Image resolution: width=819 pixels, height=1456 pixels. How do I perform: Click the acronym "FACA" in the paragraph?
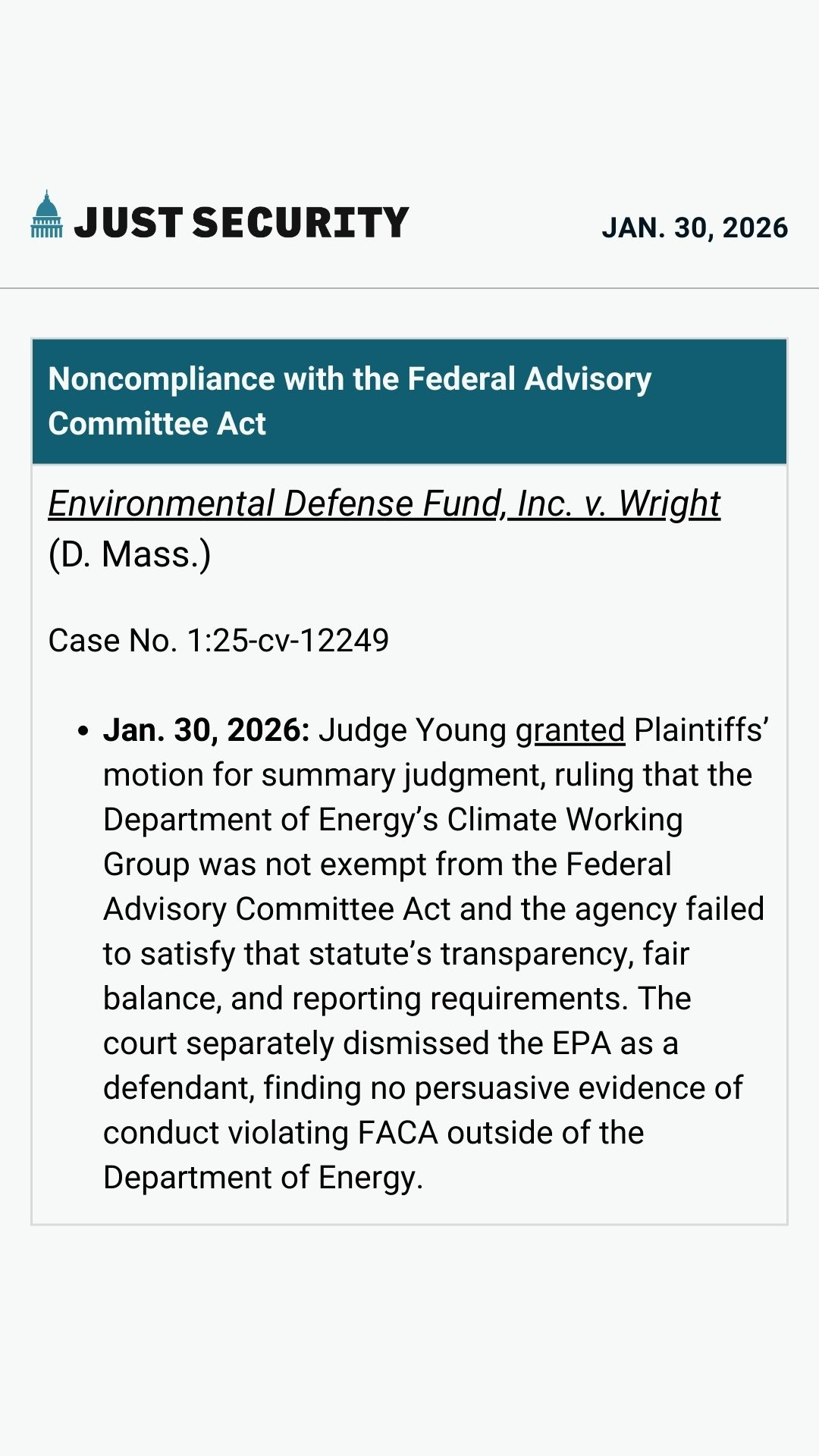397,1133
